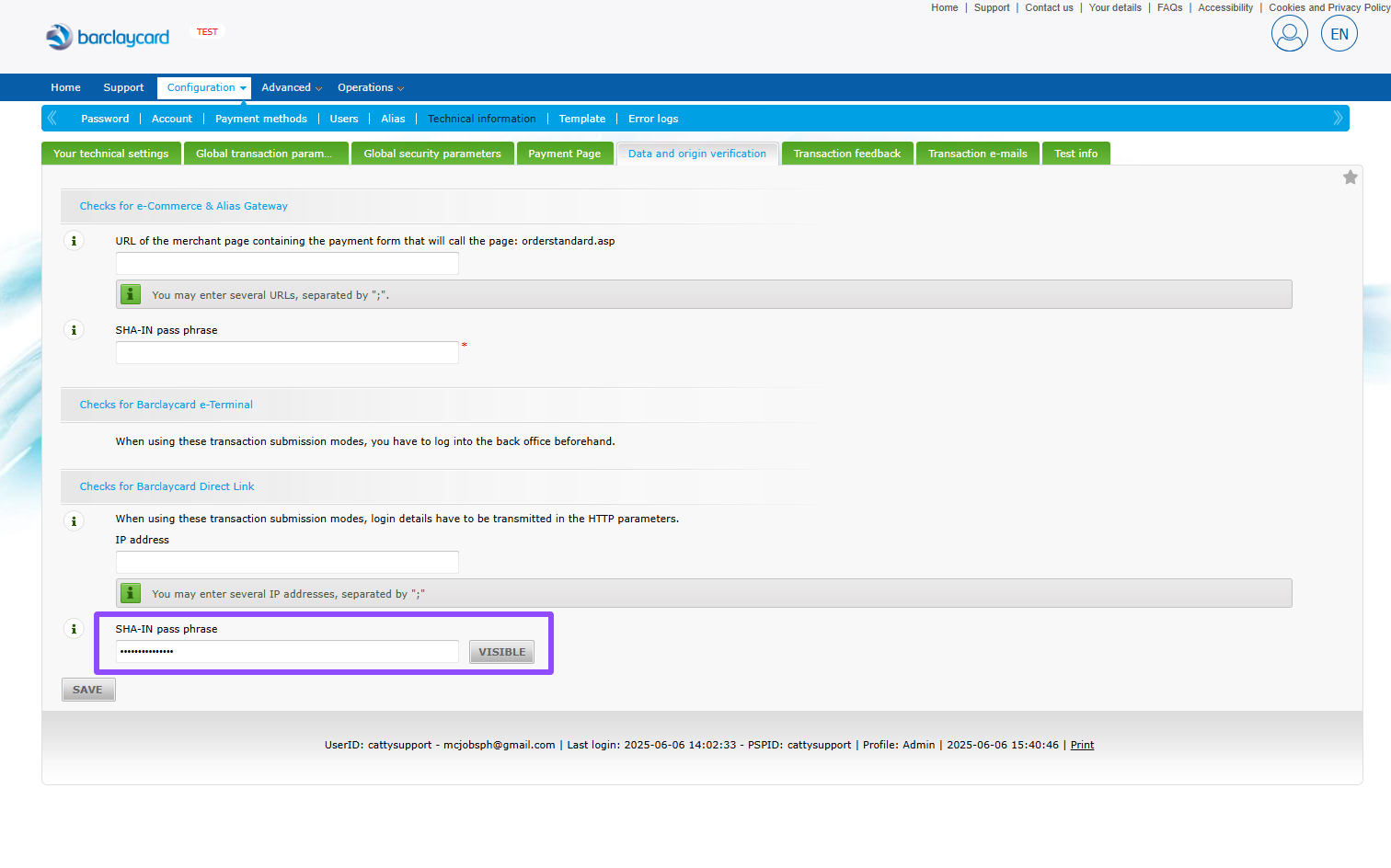Switch to the Test info tab
Image resolution: width=1391 pixels, height=868 pixels.
1076,154
